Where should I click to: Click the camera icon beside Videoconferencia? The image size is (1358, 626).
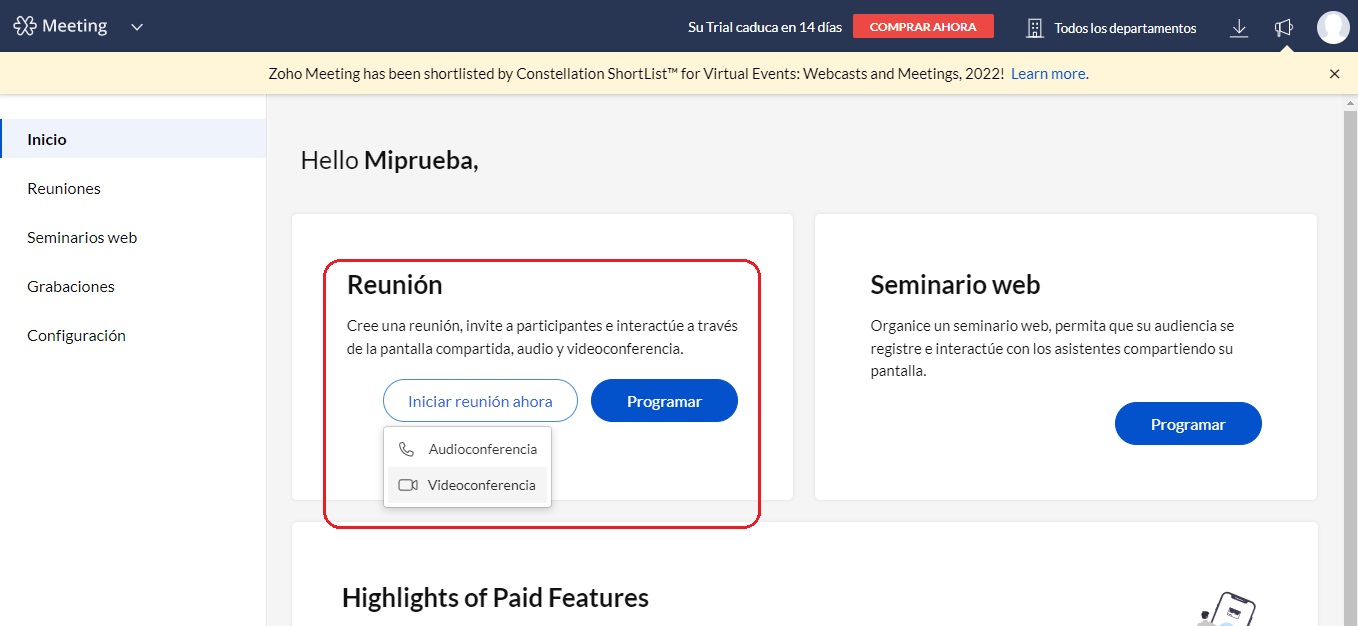(407, 485)
